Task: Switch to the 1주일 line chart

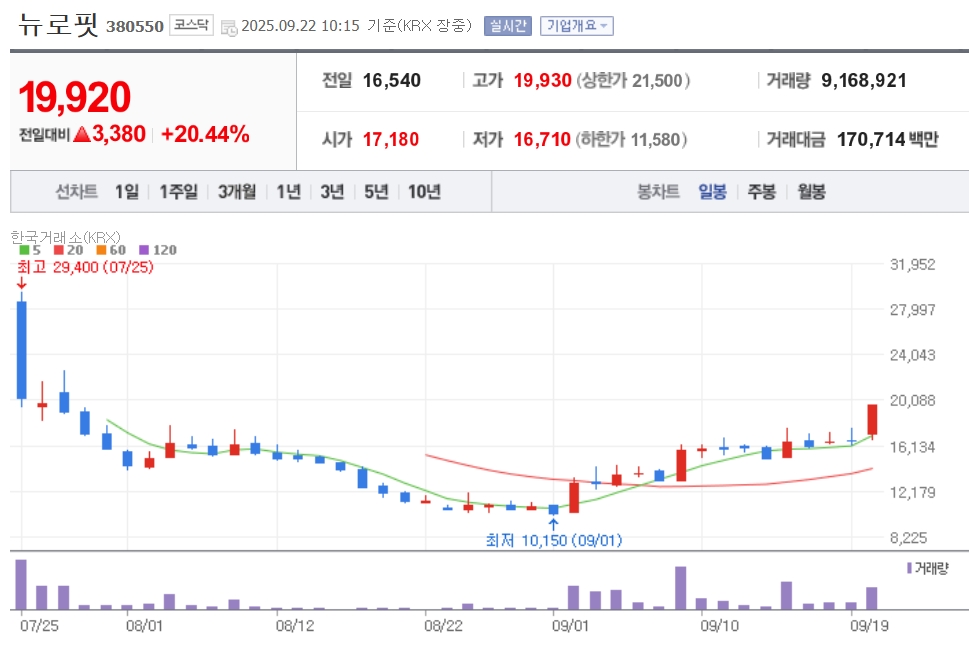Action: point(179,192)
